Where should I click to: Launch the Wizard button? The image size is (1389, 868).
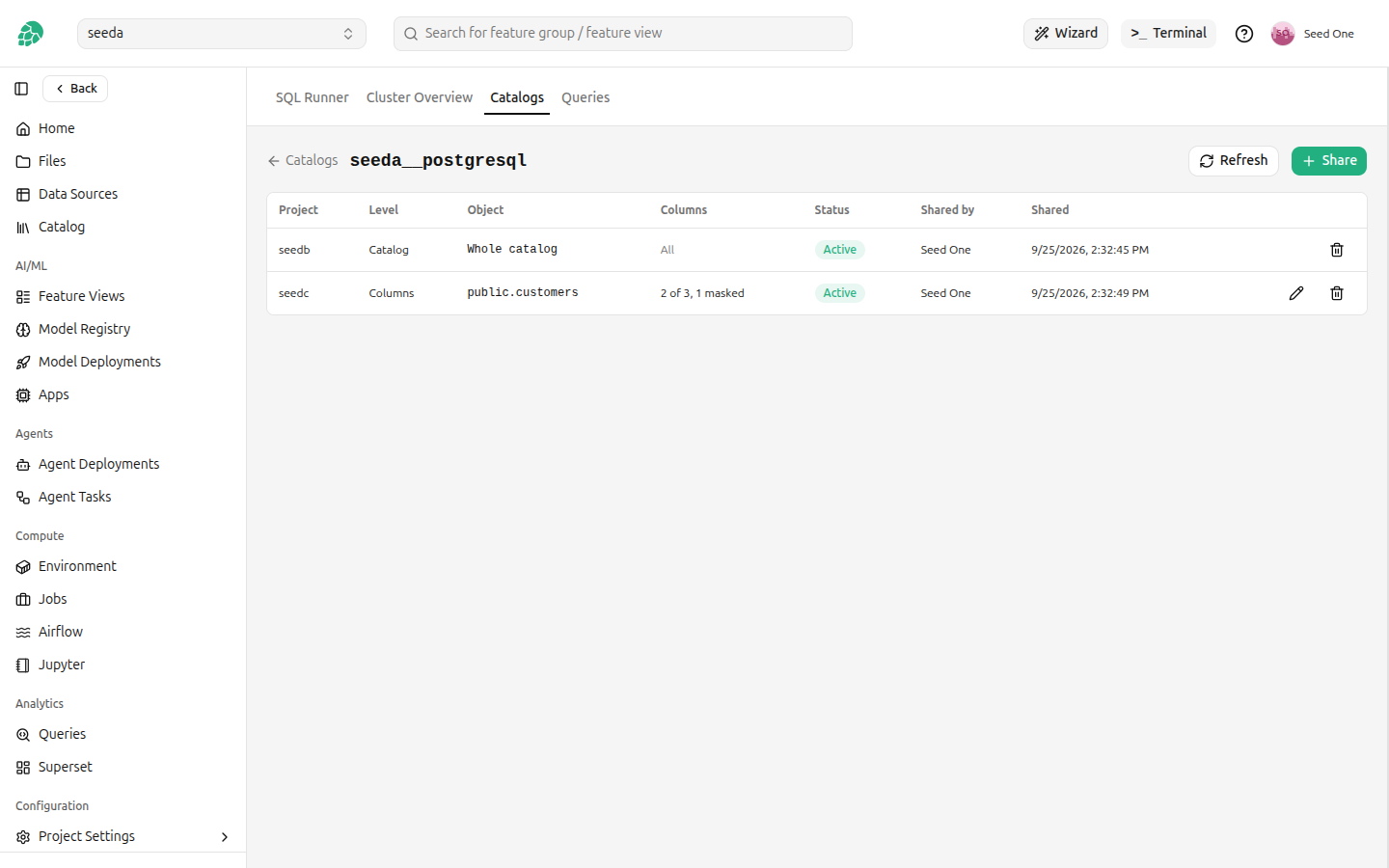[x=1066, y=34]
